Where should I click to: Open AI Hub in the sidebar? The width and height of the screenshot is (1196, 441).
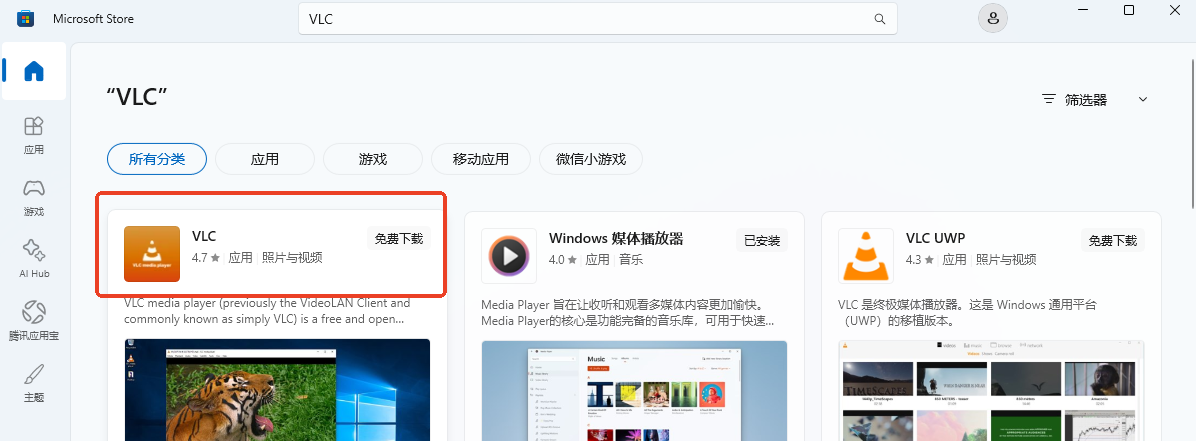tap(34, 259)
